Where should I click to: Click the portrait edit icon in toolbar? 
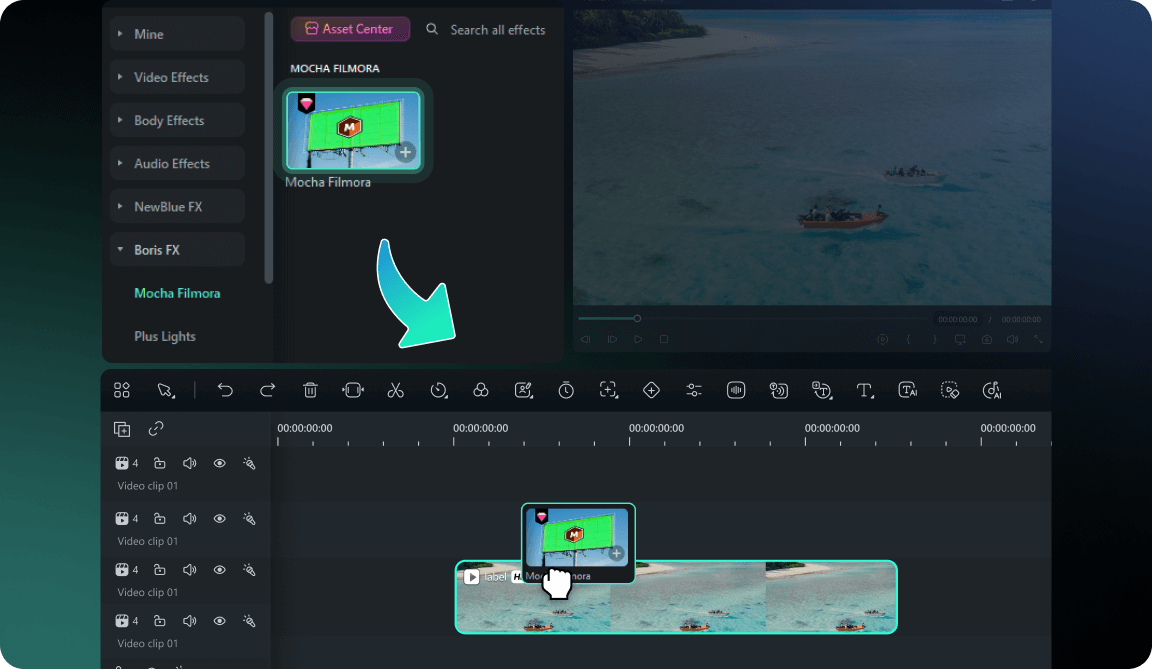click(523, 391)
